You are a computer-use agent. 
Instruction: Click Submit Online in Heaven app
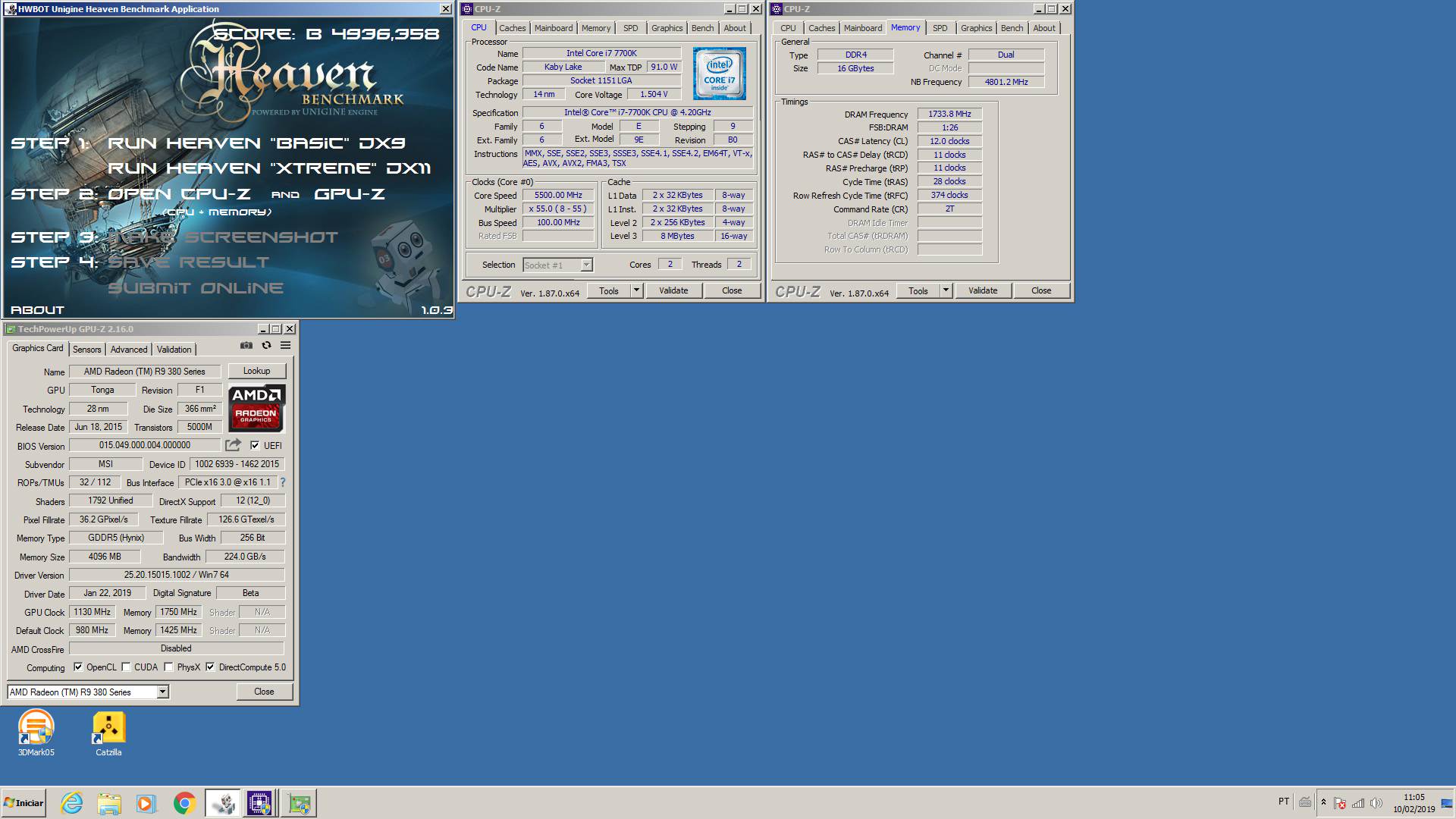point(196,288)
